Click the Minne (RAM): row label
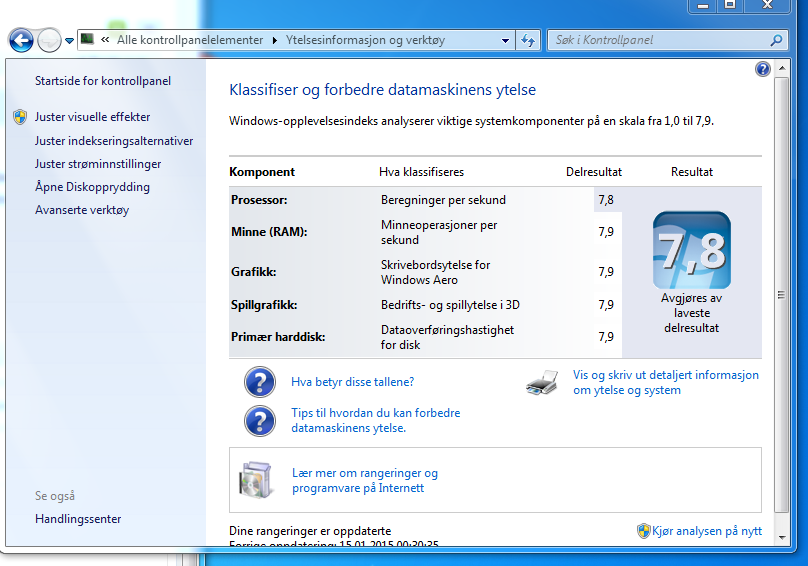This screenshot has height=566, width=808. 269,232
